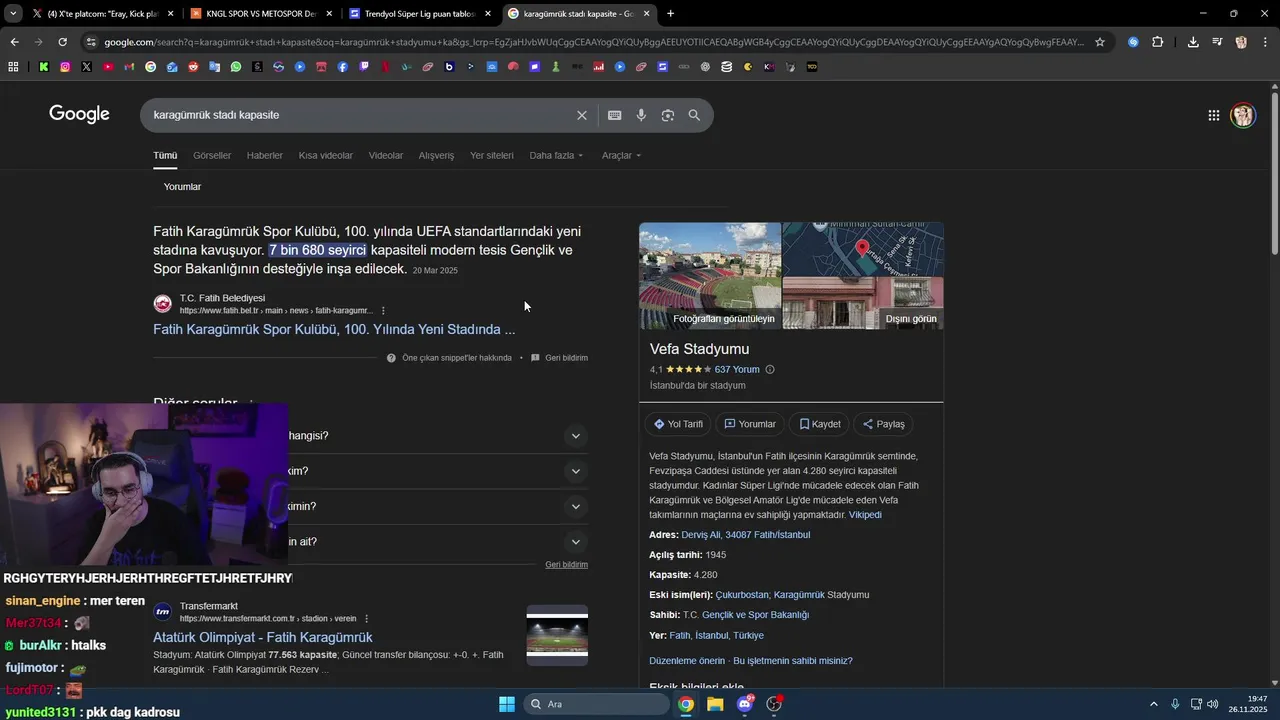Open Windows Start menu

click(x=507, y=704)
